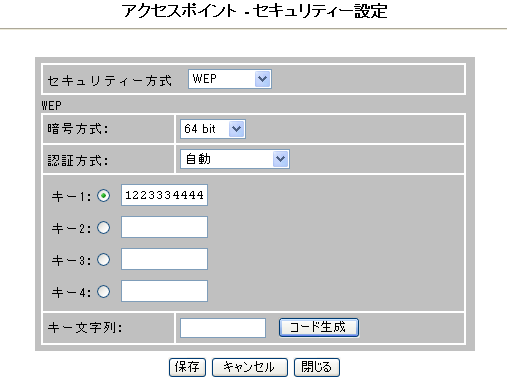Viewport: 507px width, 386px height.
Task: Click the コード生成 button
Action: (319, 327)
